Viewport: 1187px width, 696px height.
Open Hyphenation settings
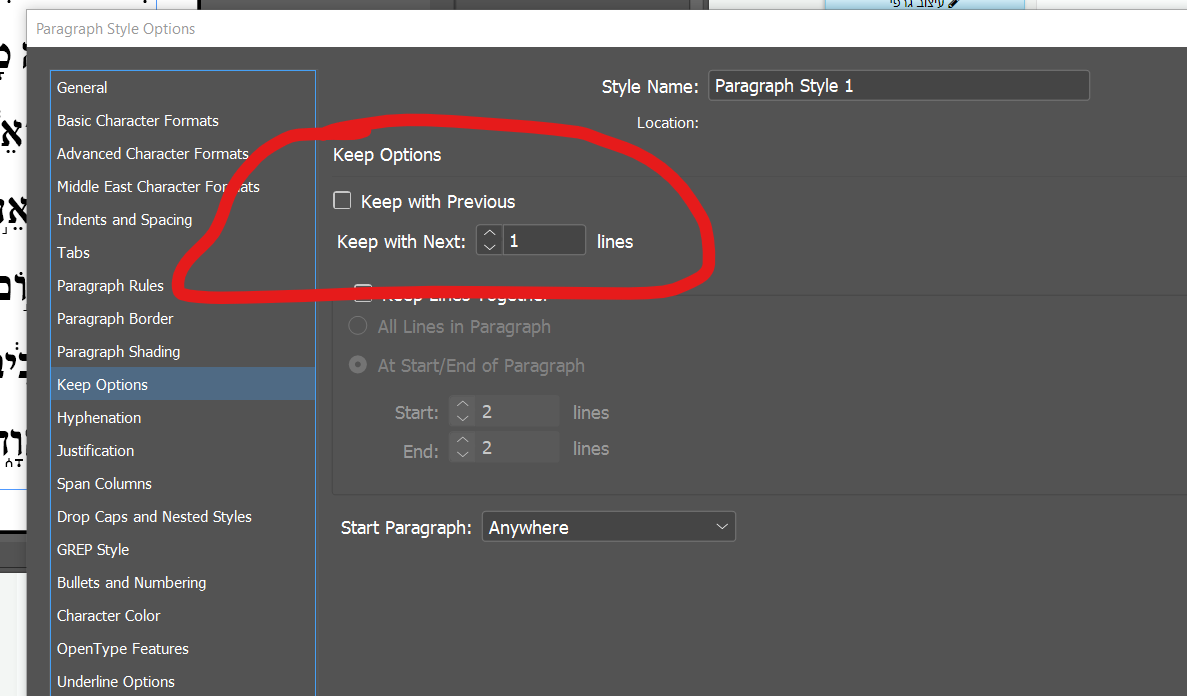[182, 418]
